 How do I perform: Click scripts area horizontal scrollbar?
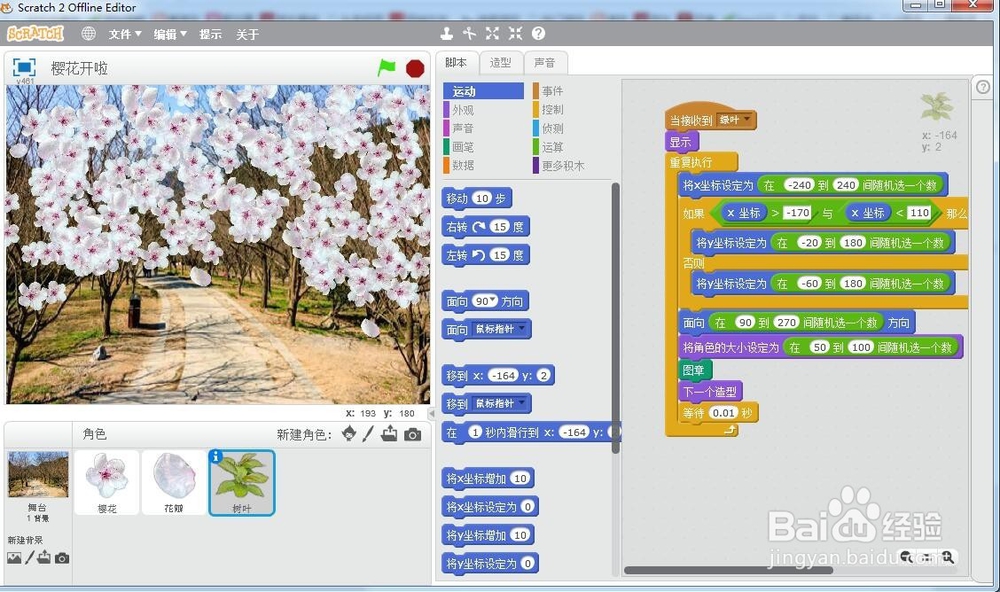[x=728, y=570]
